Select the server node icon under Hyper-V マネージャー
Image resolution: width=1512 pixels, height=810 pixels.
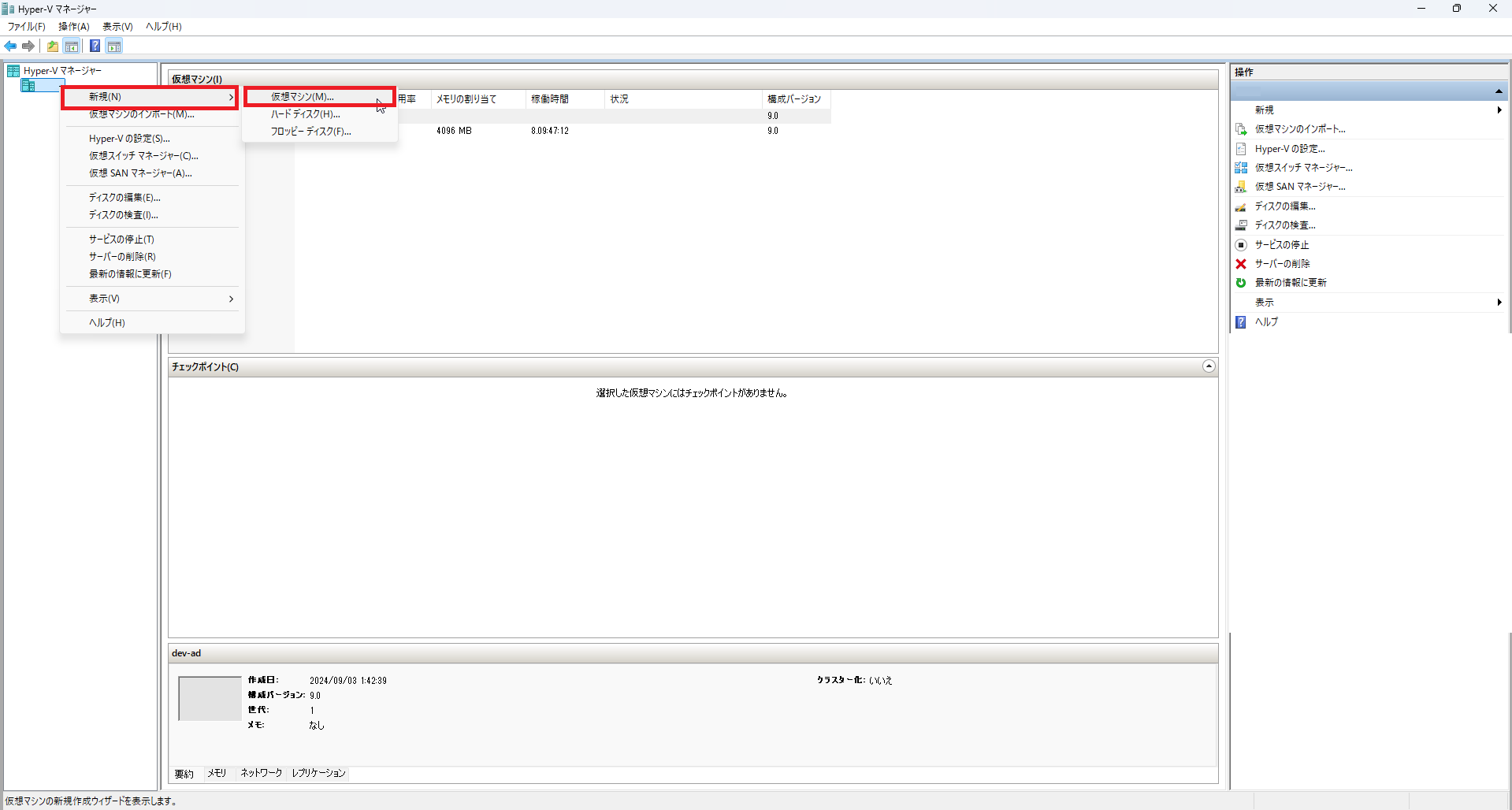tap(28, 85)
